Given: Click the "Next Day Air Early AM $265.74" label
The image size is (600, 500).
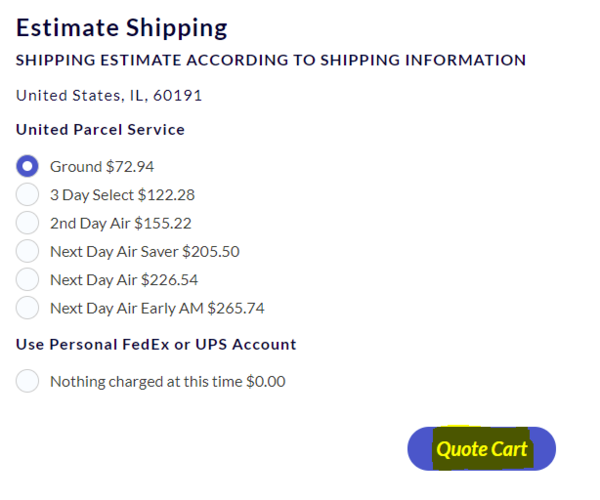Looking at the screenshot, I should (157, 308).
